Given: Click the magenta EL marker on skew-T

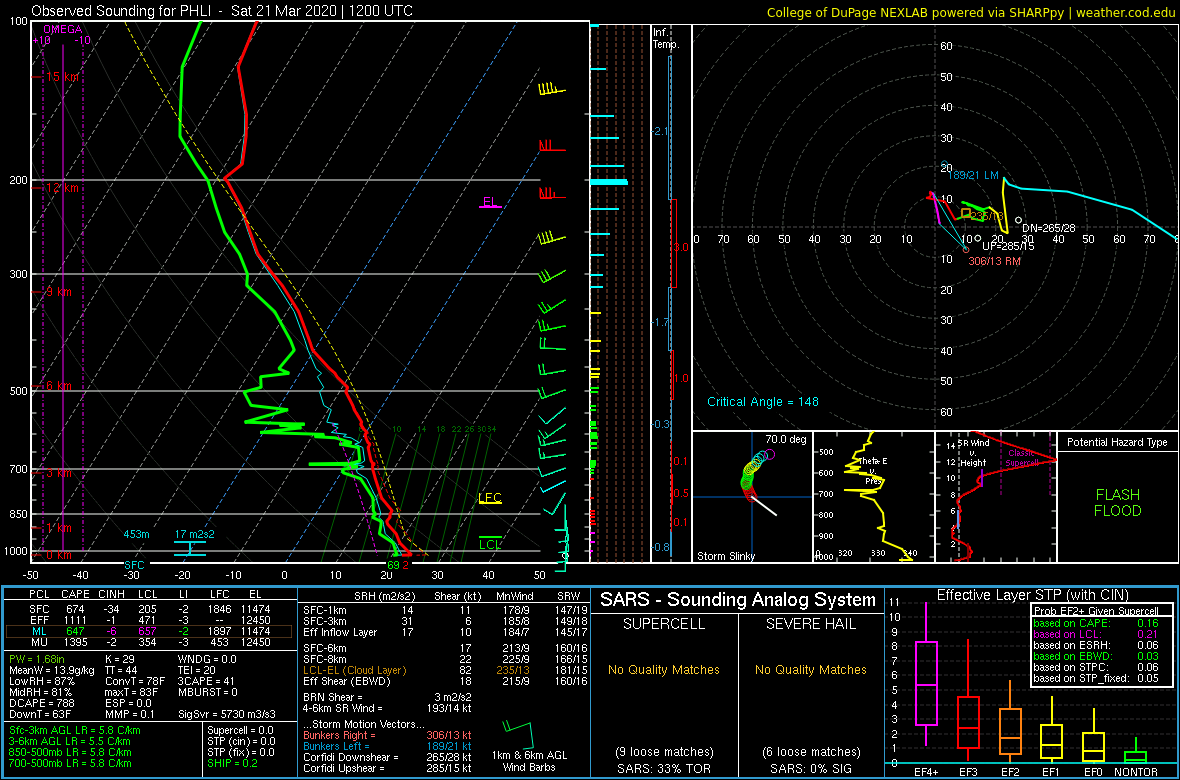Looking at the screenshot, I should 489,202.
